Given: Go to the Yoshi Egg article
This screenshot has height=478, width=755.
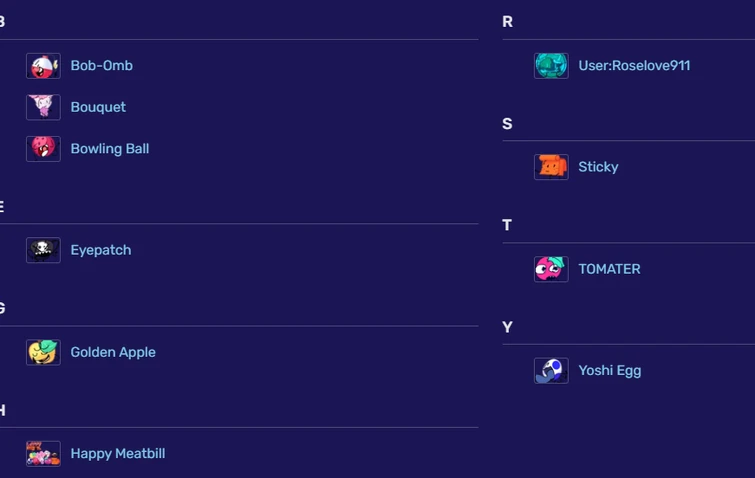Looking at the screenshot, I should 609,371.
